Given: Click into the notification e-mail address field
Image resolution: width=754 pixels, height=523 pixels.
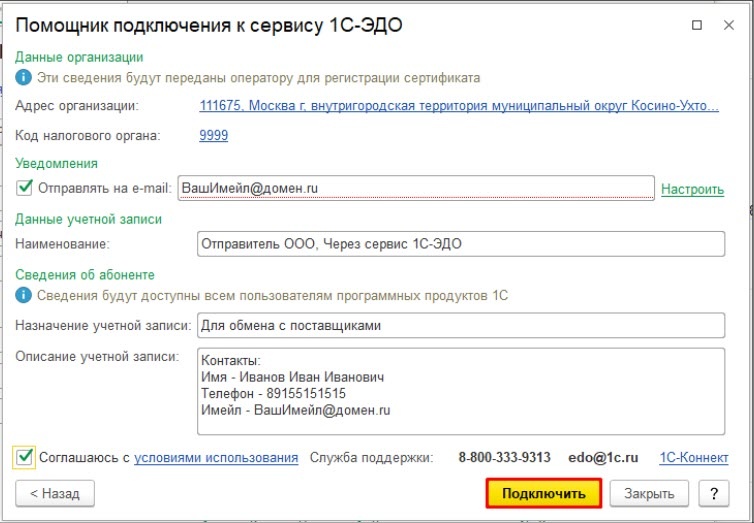Looking at the screenshot, I should click(415, 187).
